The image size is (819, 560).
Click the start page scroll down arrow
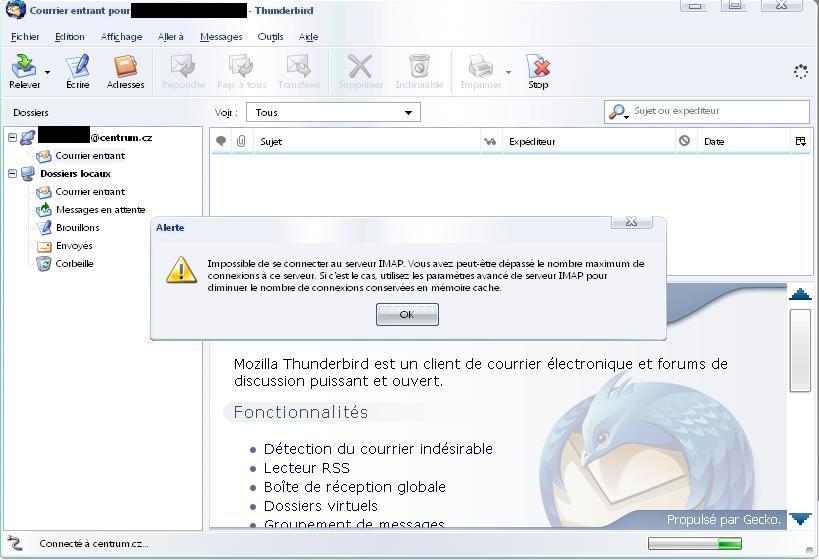tap(800, 519)
